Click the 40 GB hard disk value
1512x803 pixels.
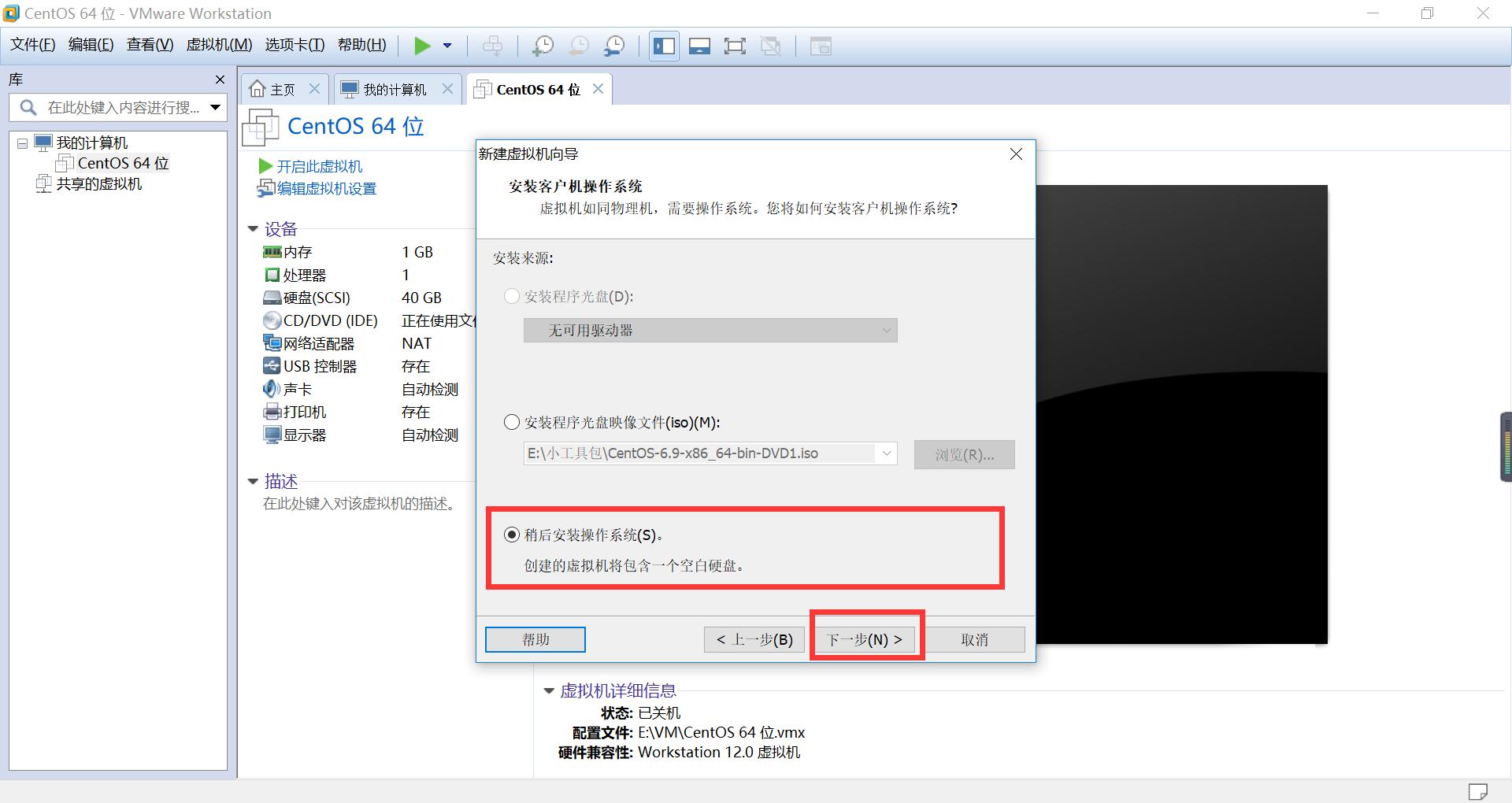point(421,298)
